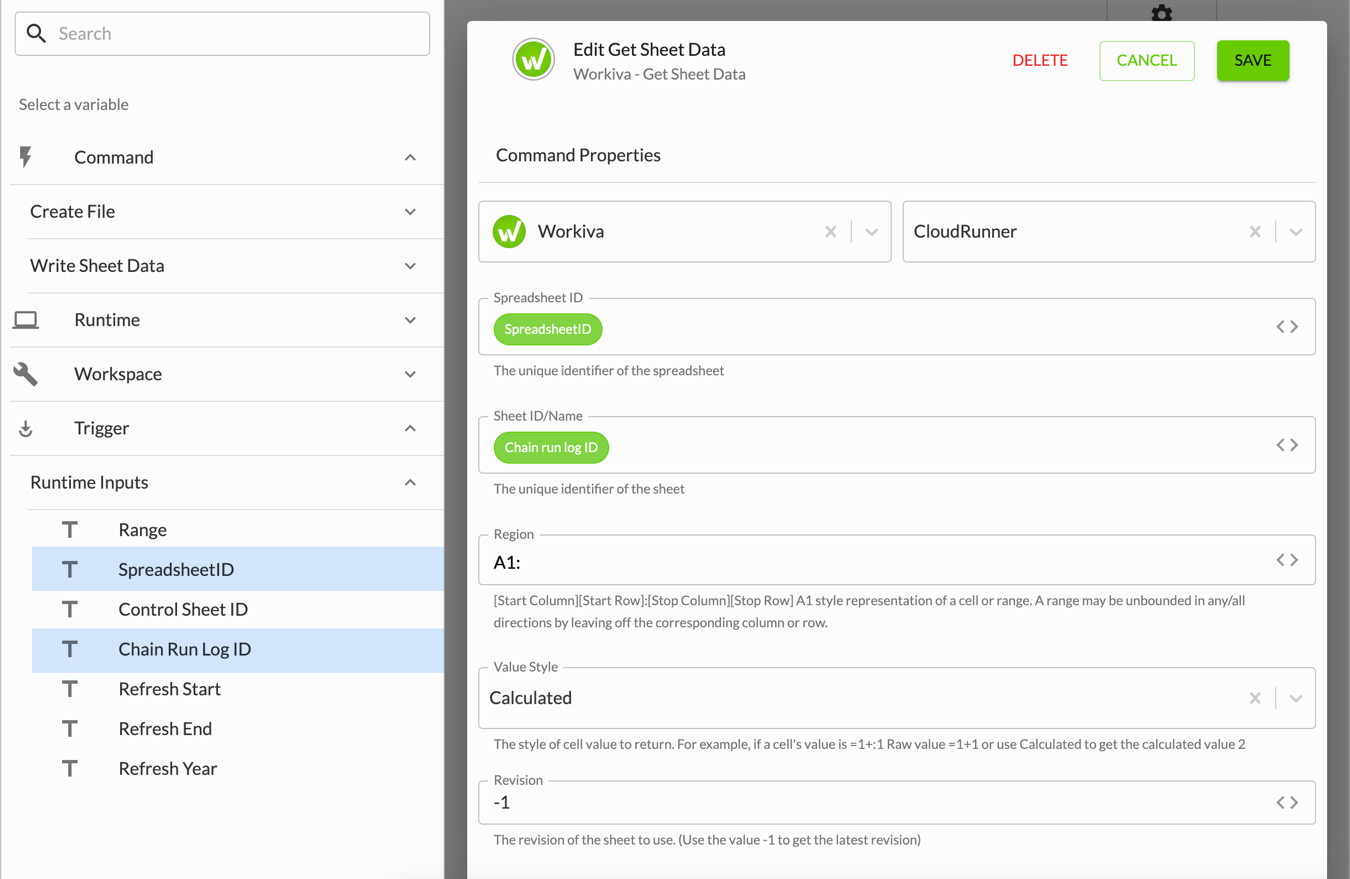
Task: Open the code editor for Spreadsheet ID
Action: 1287,327
